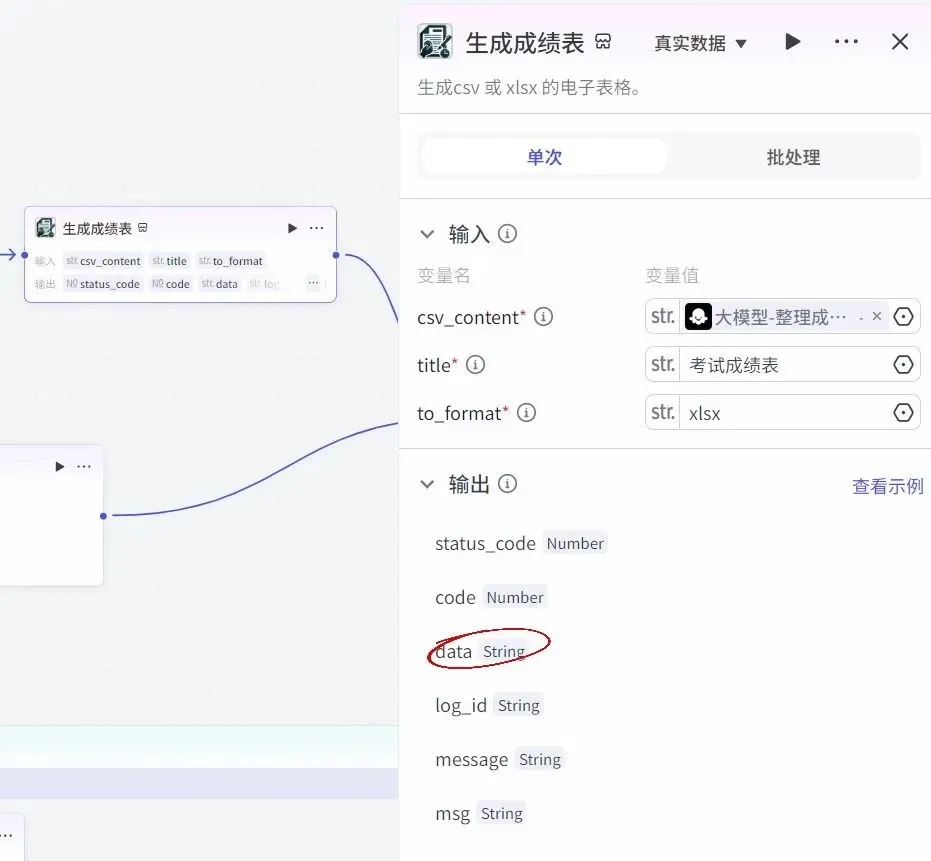Select the msg String output
The width and height of the screenshot is (931, 861).
[480, 813]
